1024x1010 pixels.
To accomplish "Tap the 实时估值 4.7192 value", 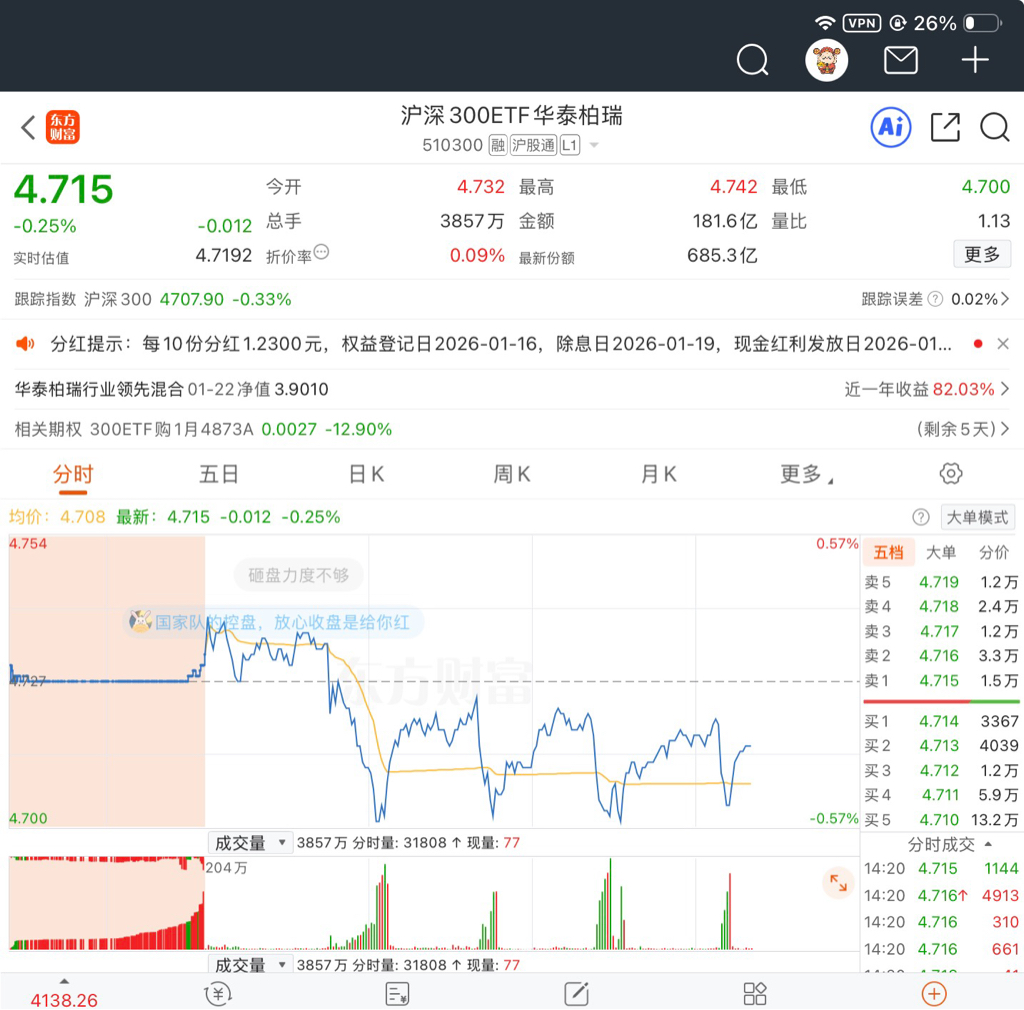I will (x=223, y=255).
